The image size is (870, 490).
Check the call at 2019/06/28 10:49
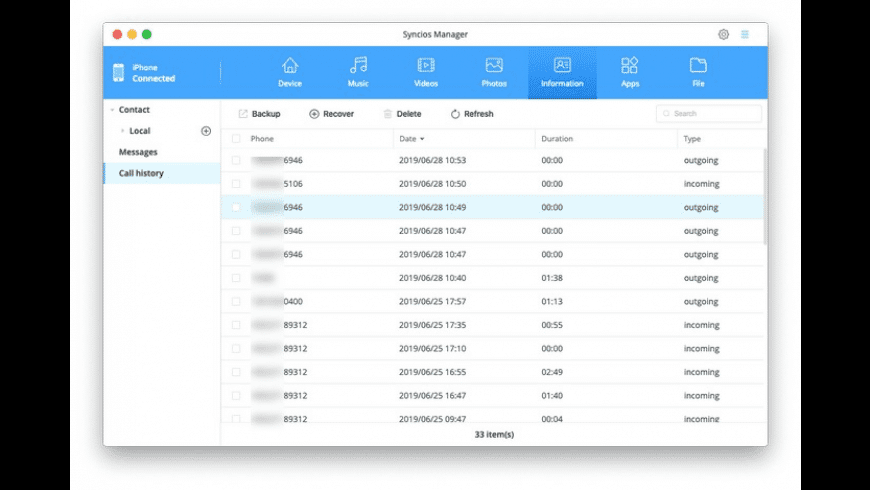coord(236,207)
